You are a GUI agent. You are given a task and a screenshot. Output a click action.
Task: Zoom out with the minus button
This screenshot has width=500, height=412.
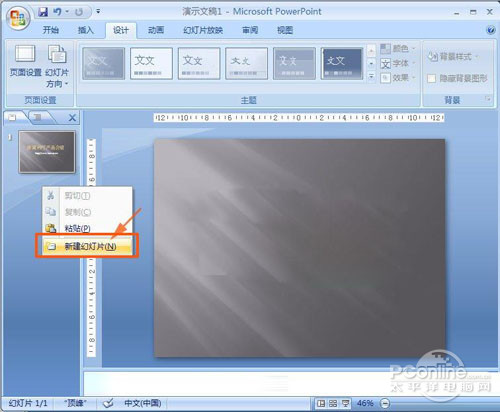pos(385,404)
